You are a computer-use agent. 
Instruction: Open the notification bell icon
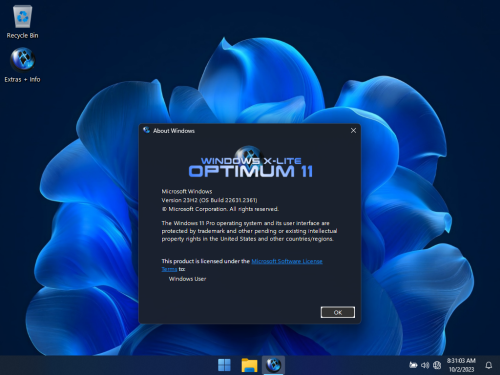(489, 365)
